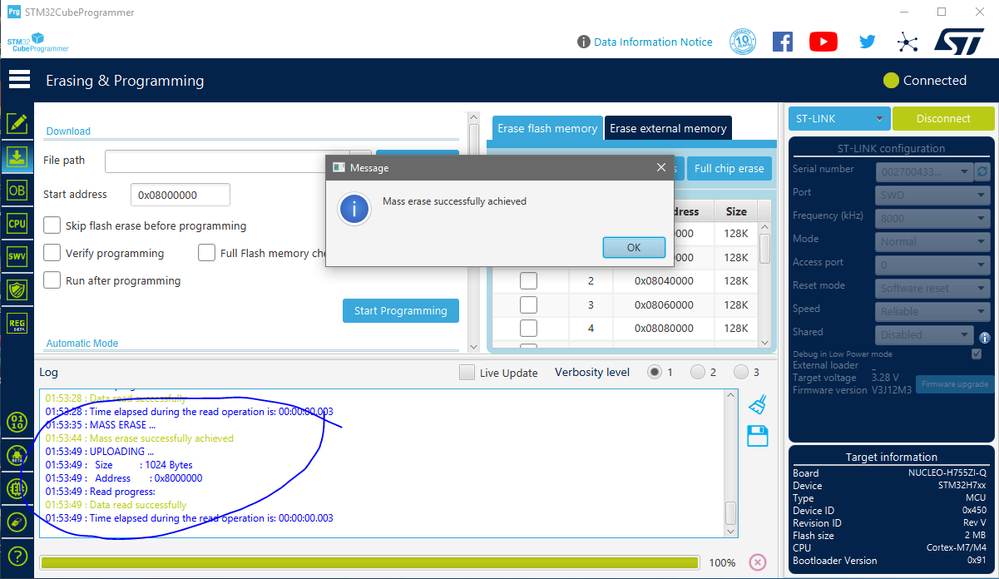Click the 10 years anniversary badge
999x579 pixels.
[x=742, y=42]
